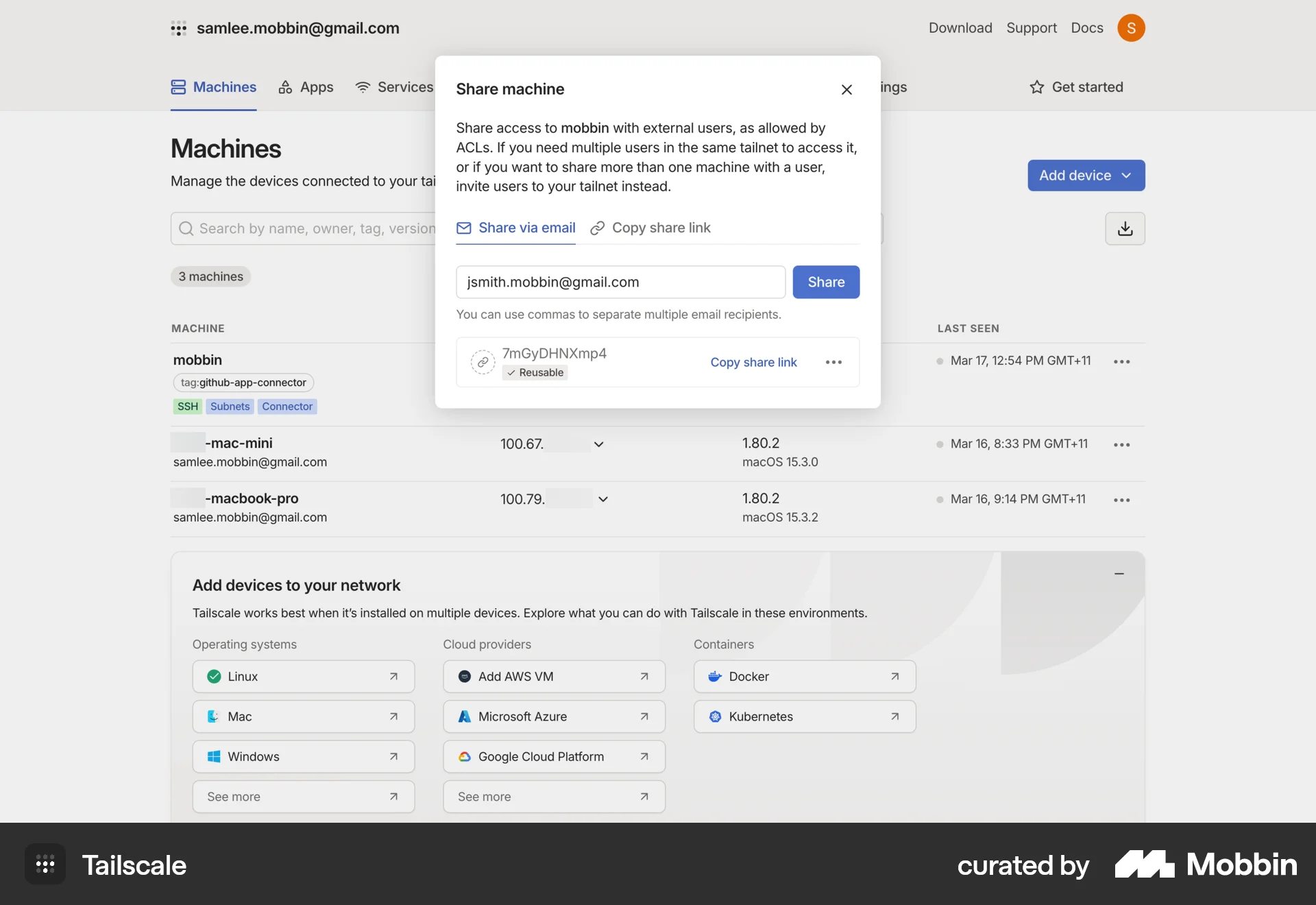This screenshot has width=1316, height=905.
Task: Open Docker setup via its arrow icon
Action: tap(894, 677)
